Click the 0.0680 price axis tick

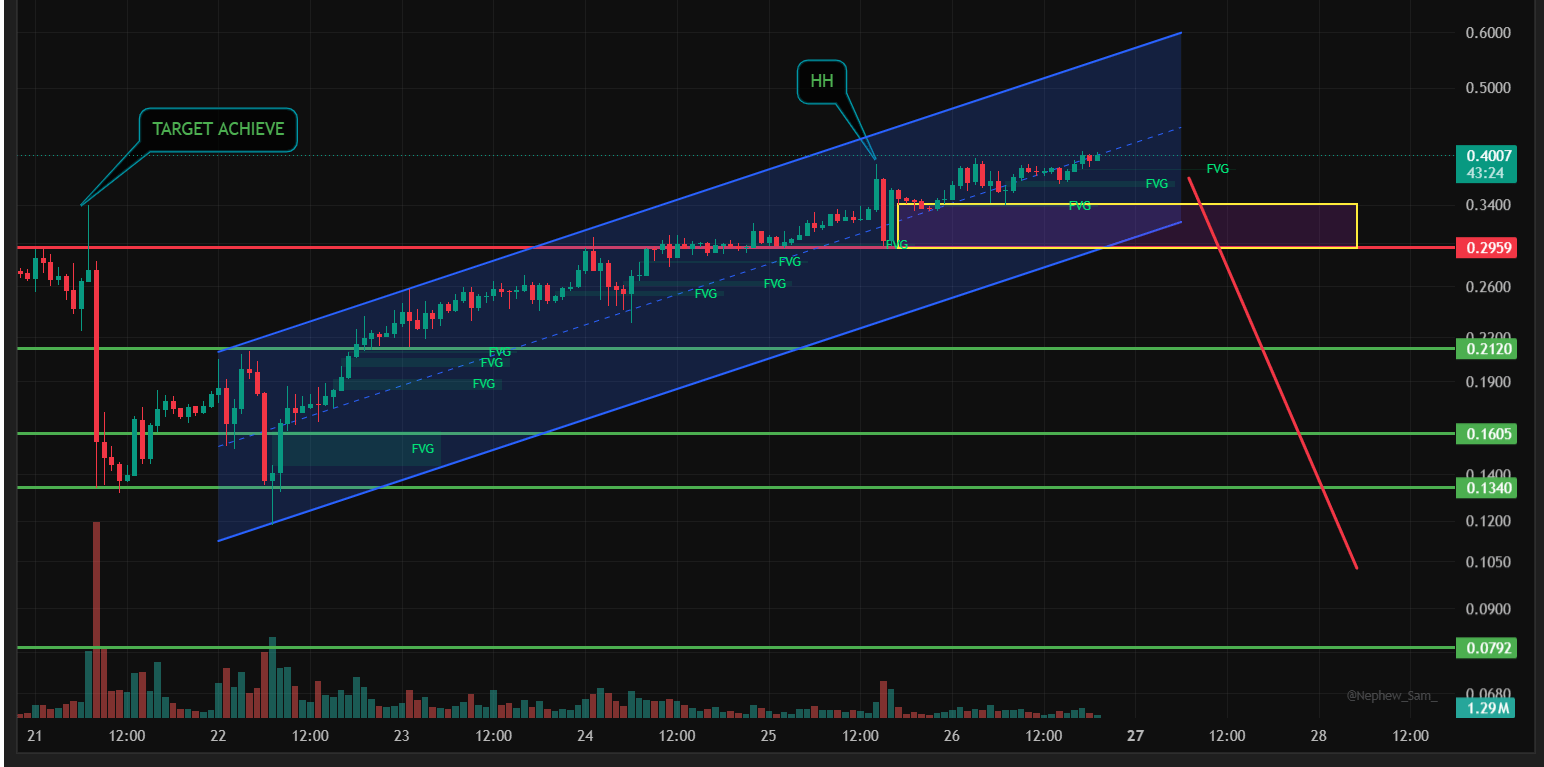click(1487, 693)
